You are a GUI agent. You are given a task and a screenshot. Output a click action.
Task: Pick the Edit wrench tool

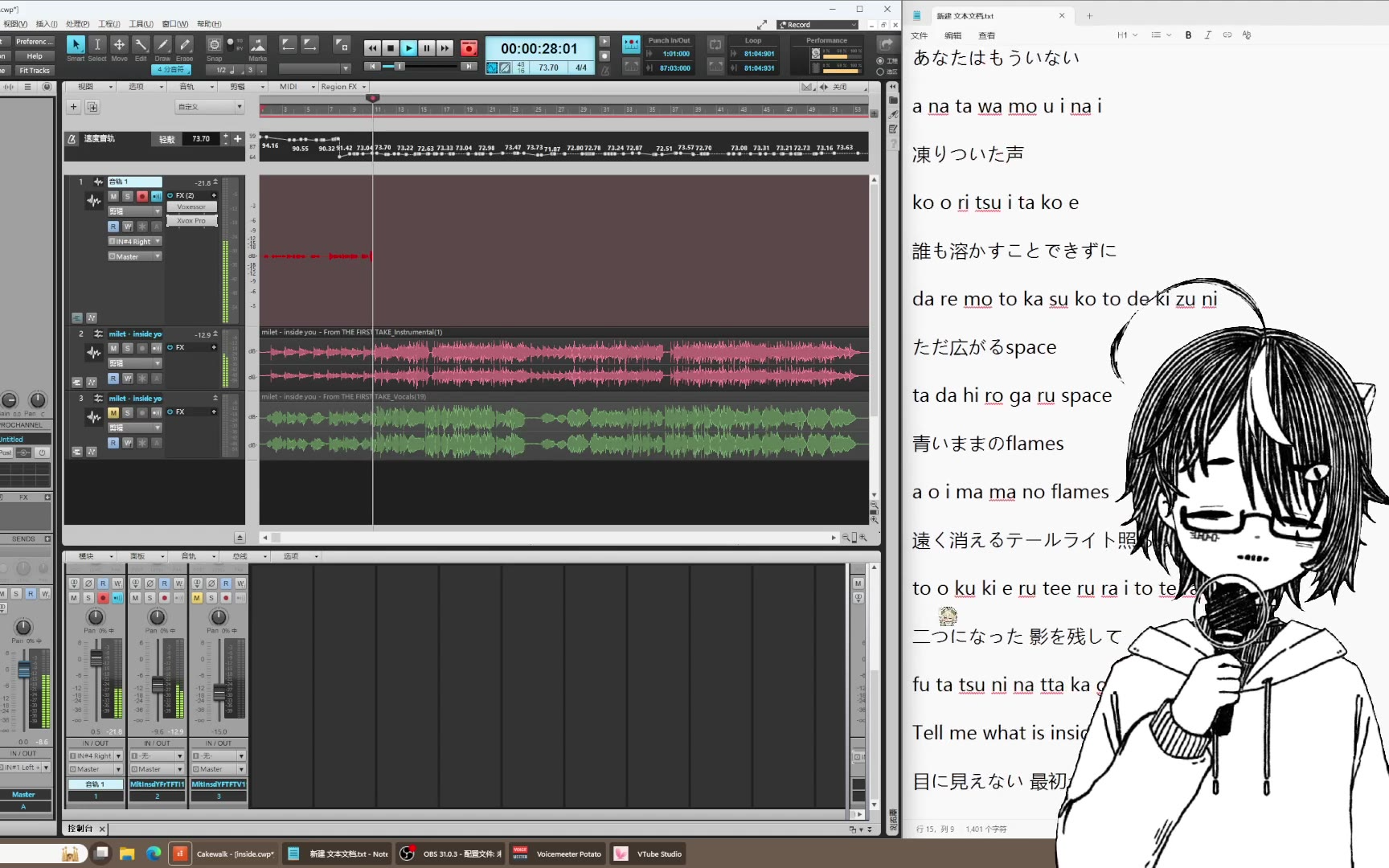[x=141, y=45]
